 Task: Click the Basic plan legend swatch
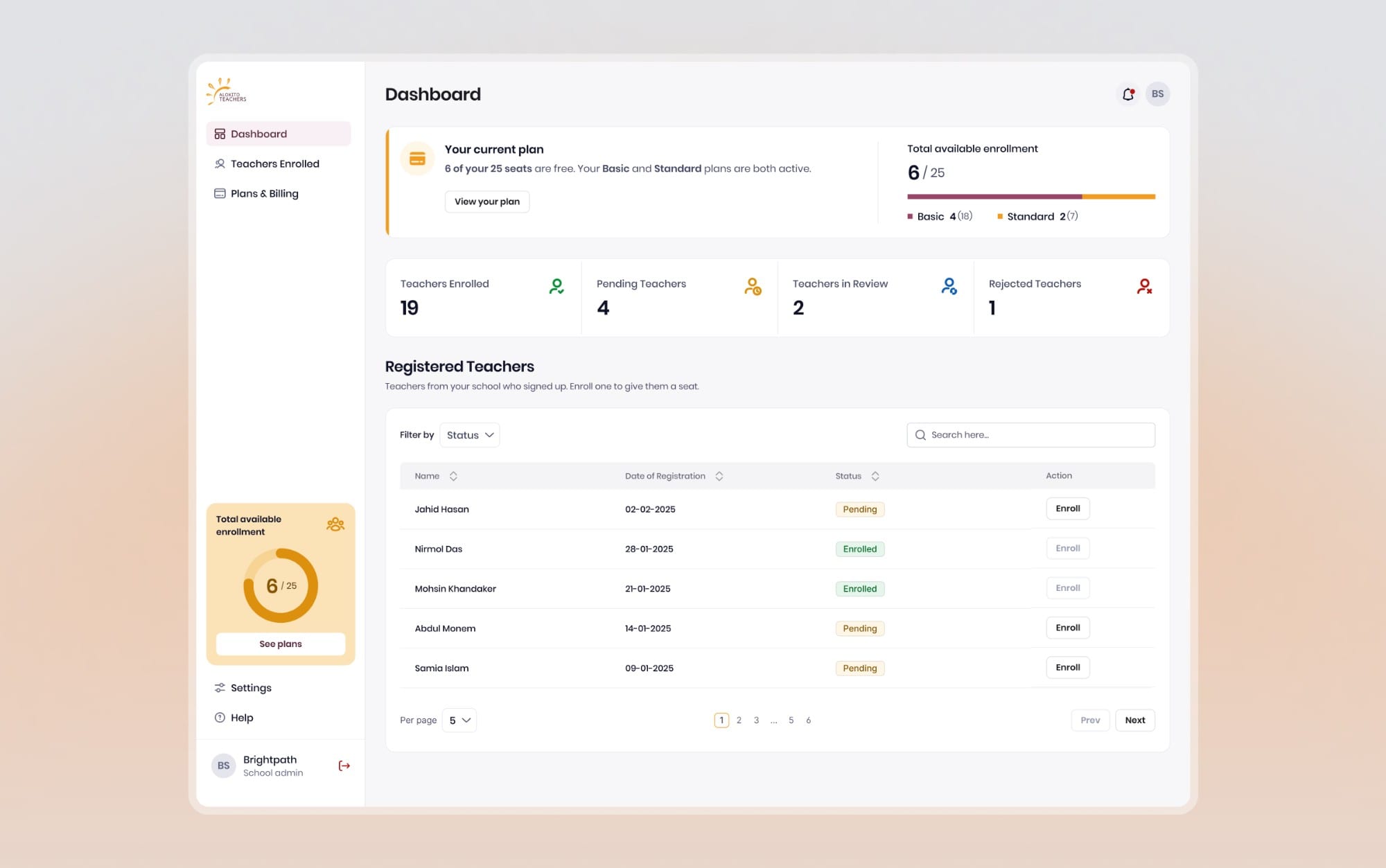pyautogui.click(x=910, y=217)
